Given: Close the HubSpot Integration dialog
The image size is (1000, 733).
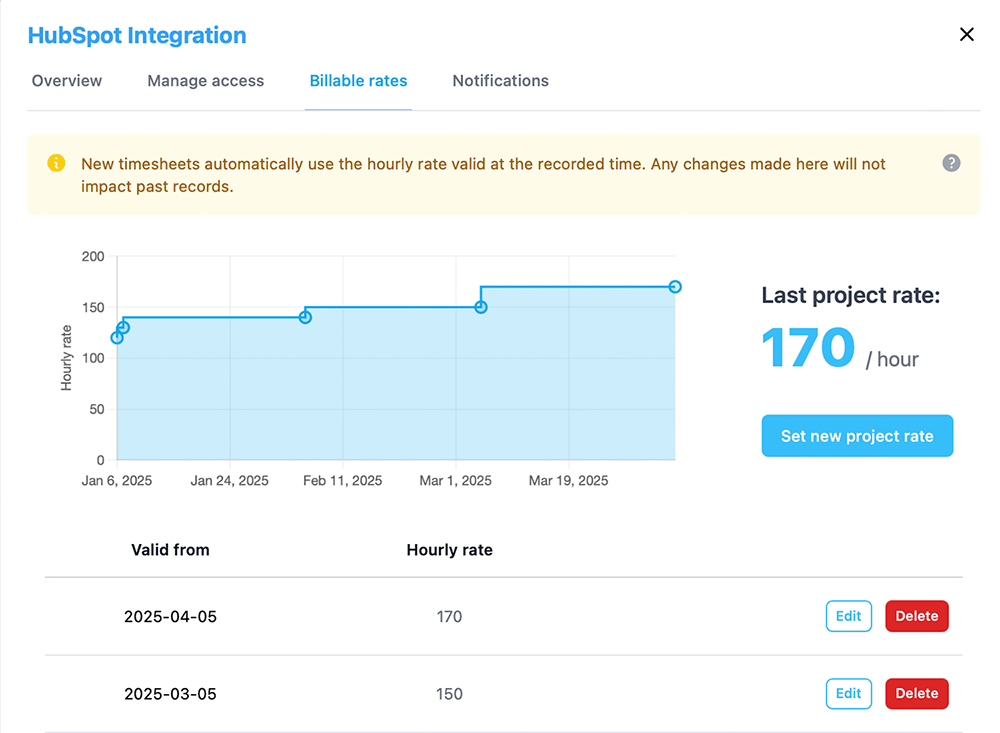Looking at the screenshot, I should click(x=966, y=34).
